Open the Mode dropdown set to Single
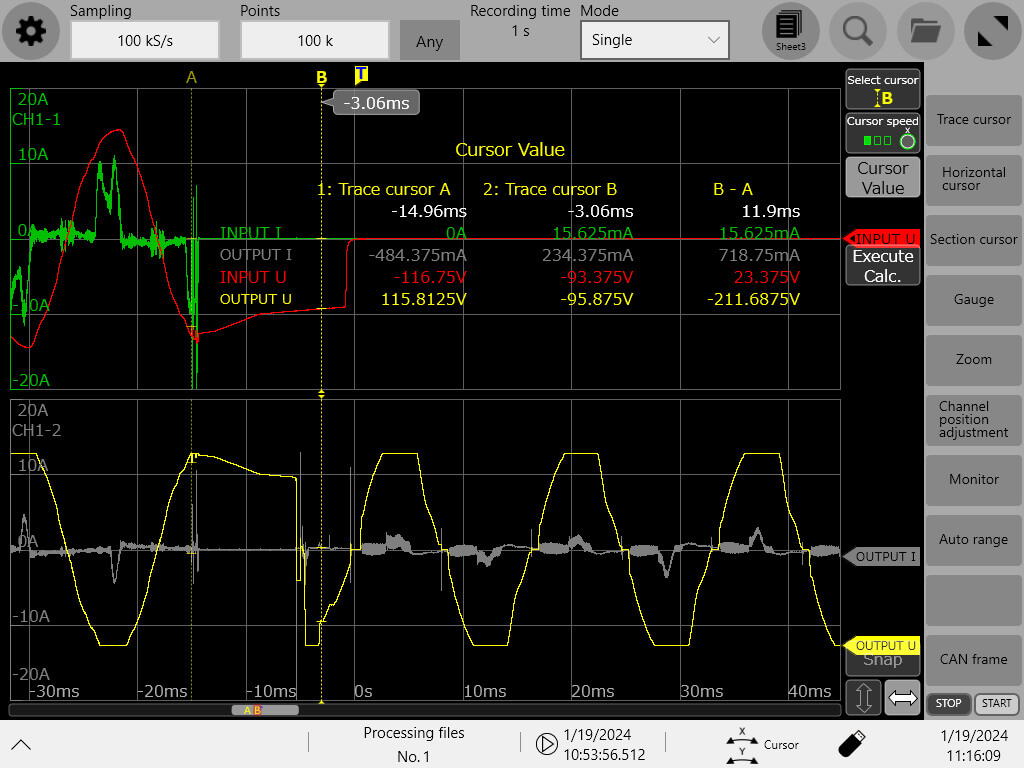This screenshot has width=1024, height=768. tap(654, 40)
